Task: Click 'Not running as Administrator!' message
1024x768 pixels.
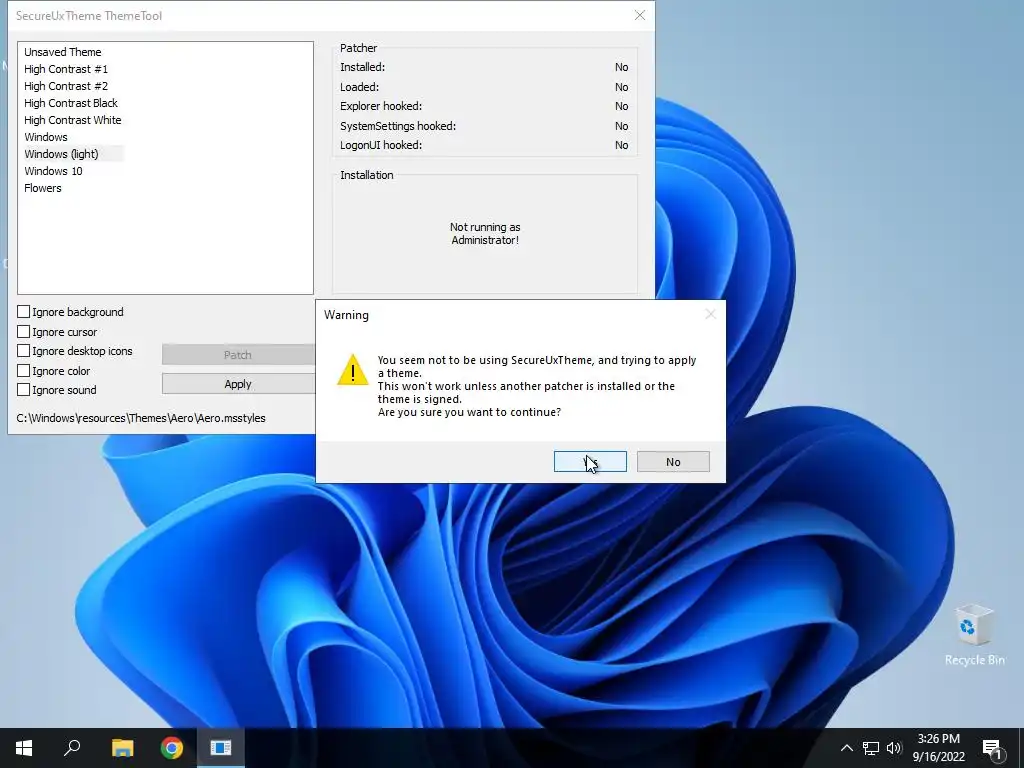Action: pyautogui.click(x=485, y=233)
